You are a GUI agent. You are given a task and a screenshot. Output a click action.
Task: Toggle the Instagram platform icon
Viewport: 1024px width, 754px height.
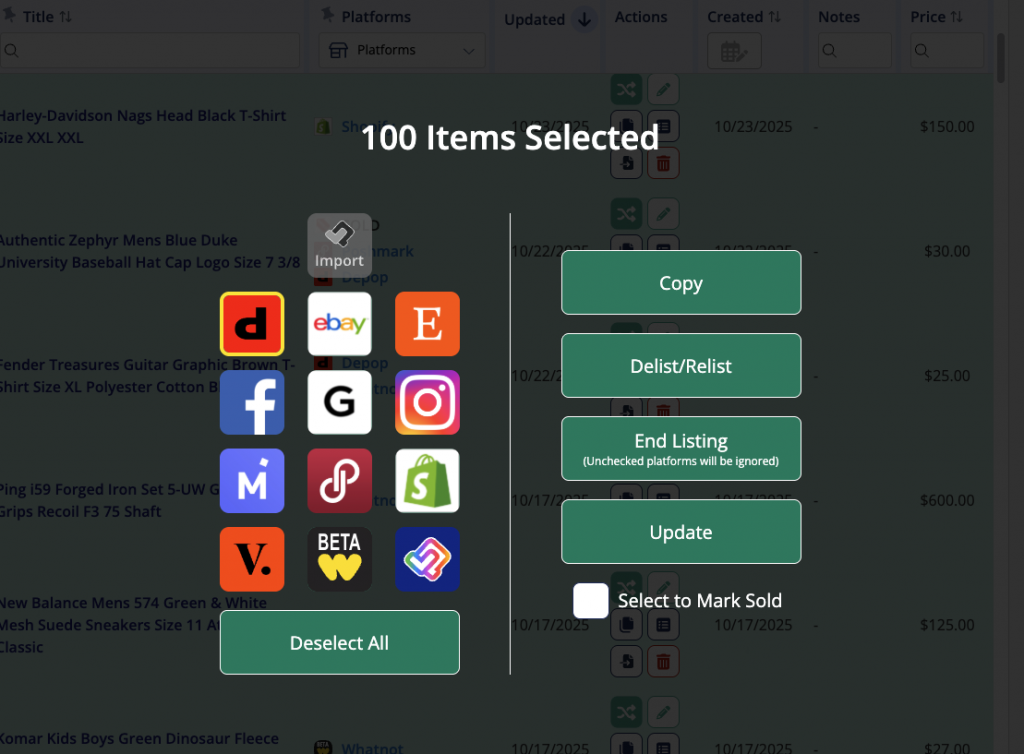427,402
